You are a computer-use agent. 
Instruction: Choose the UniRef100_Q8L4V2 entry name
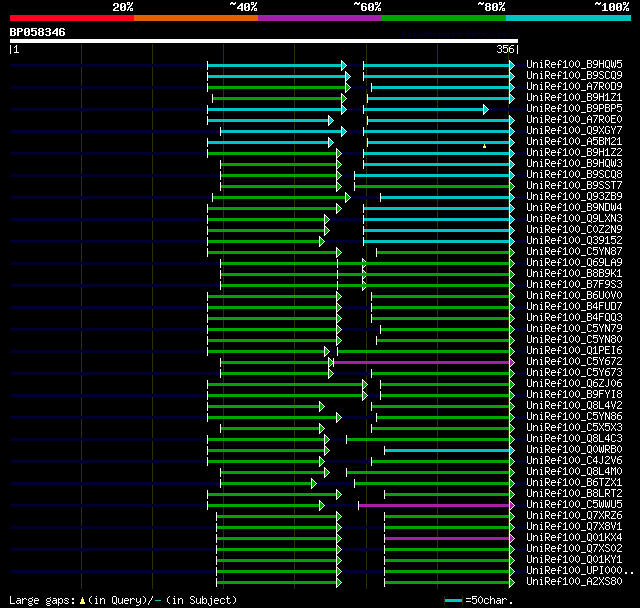tap(574, 406)
